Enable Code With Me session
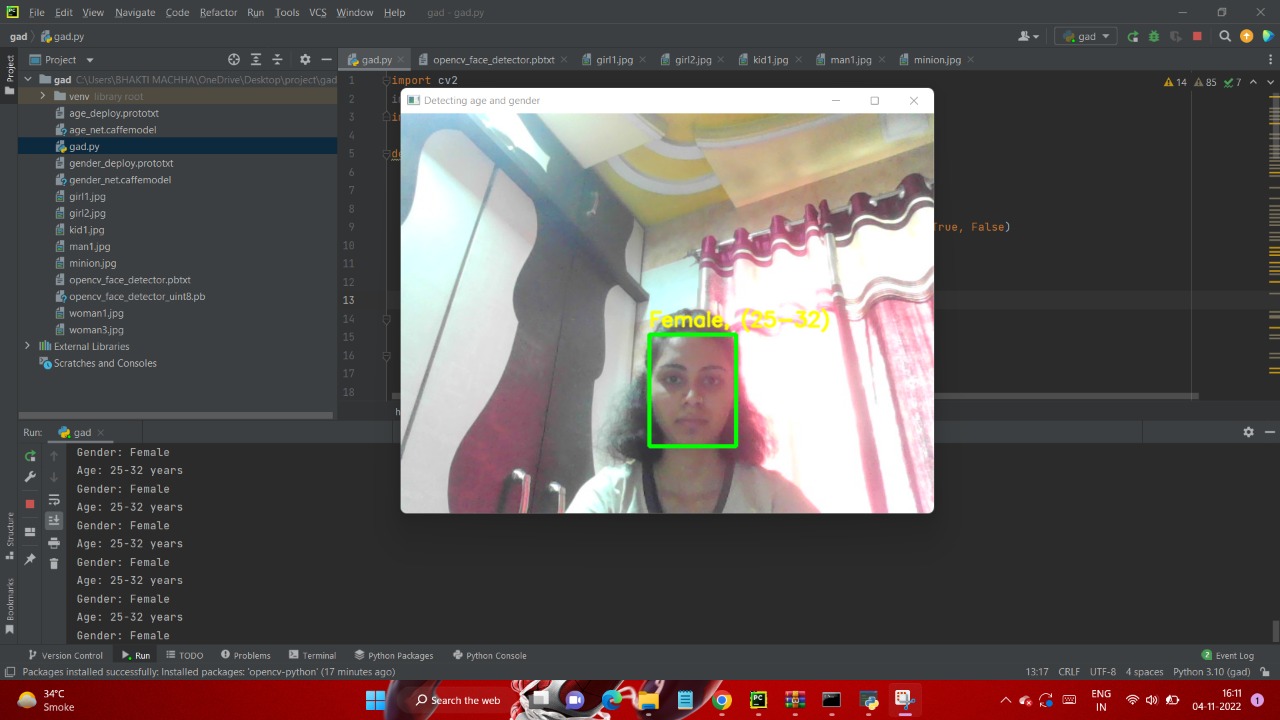 (x=1027, y=36)
